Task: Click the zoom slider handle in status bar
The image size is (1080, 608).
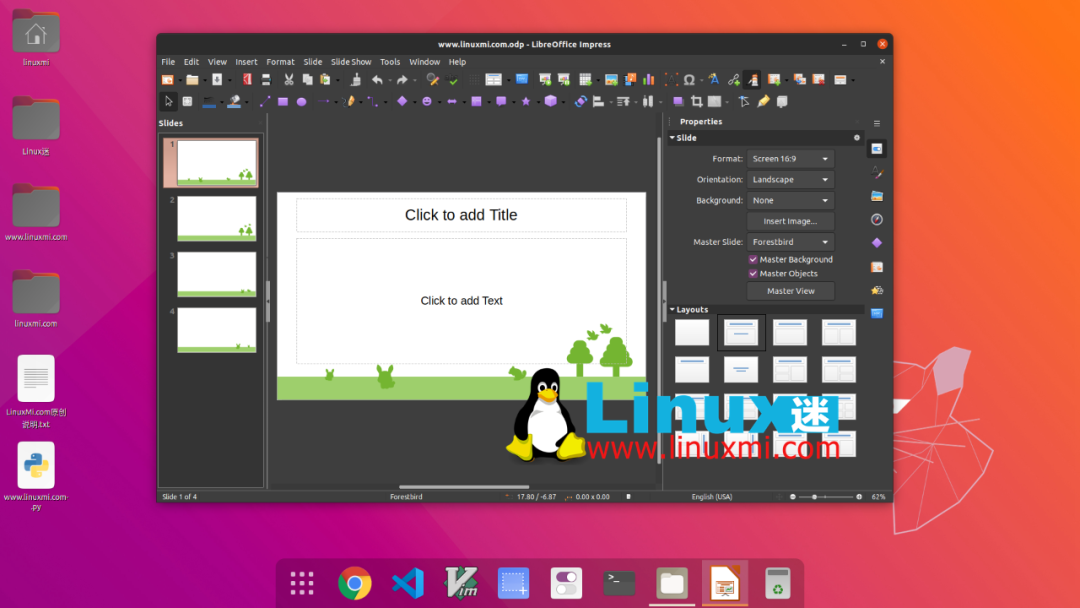Action: pos(815,496)
